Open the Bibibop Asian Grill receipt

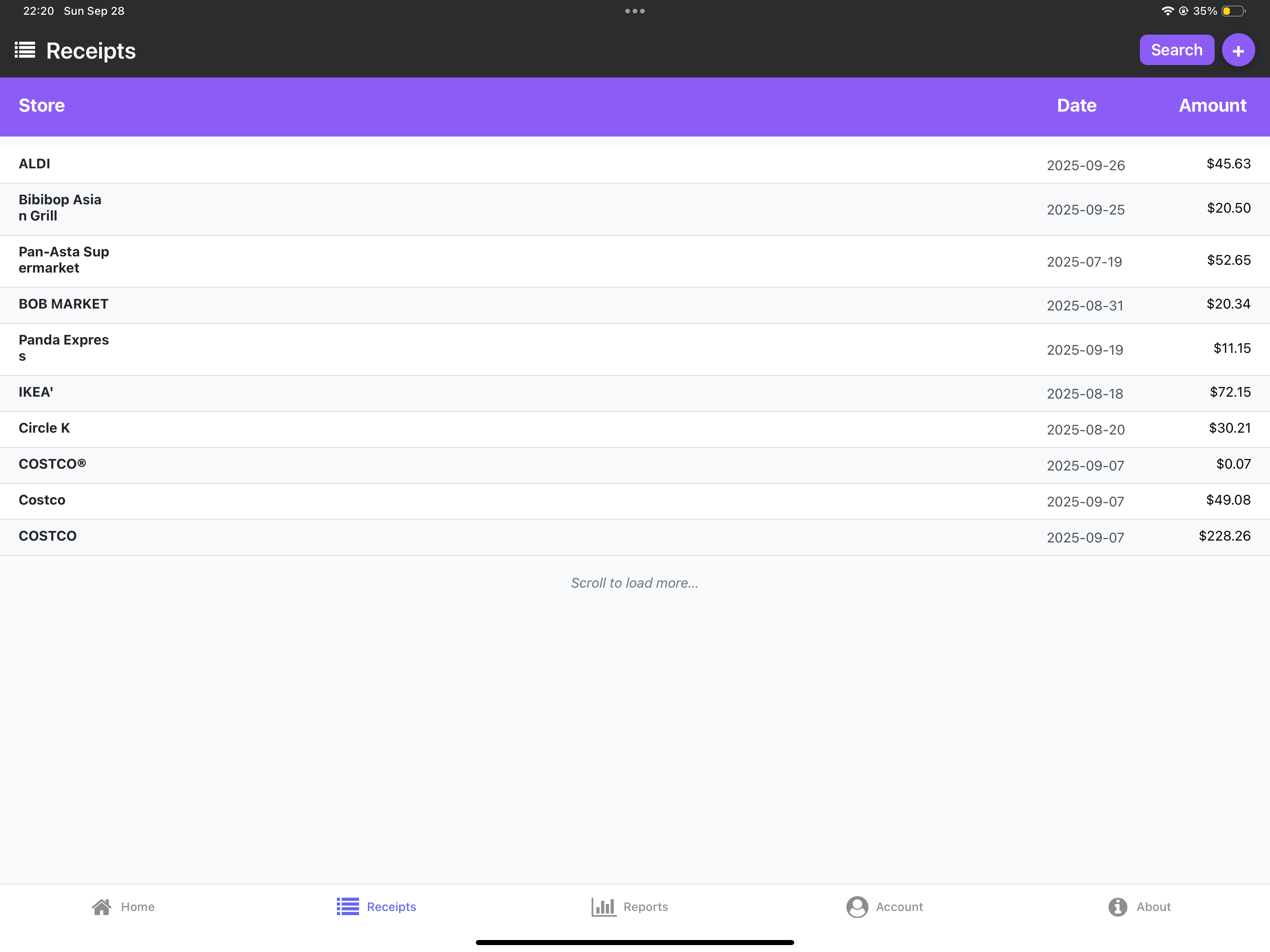(x=635, y=209)
